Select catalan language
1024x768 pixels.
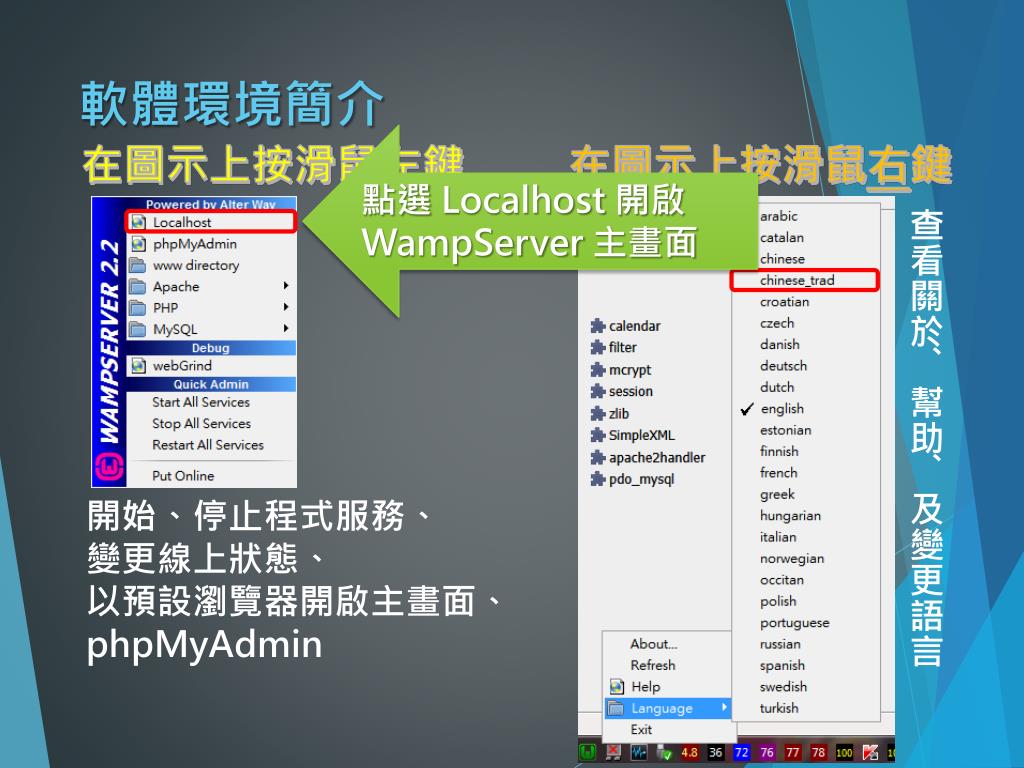pyautogui.click(x=782, y=238)
